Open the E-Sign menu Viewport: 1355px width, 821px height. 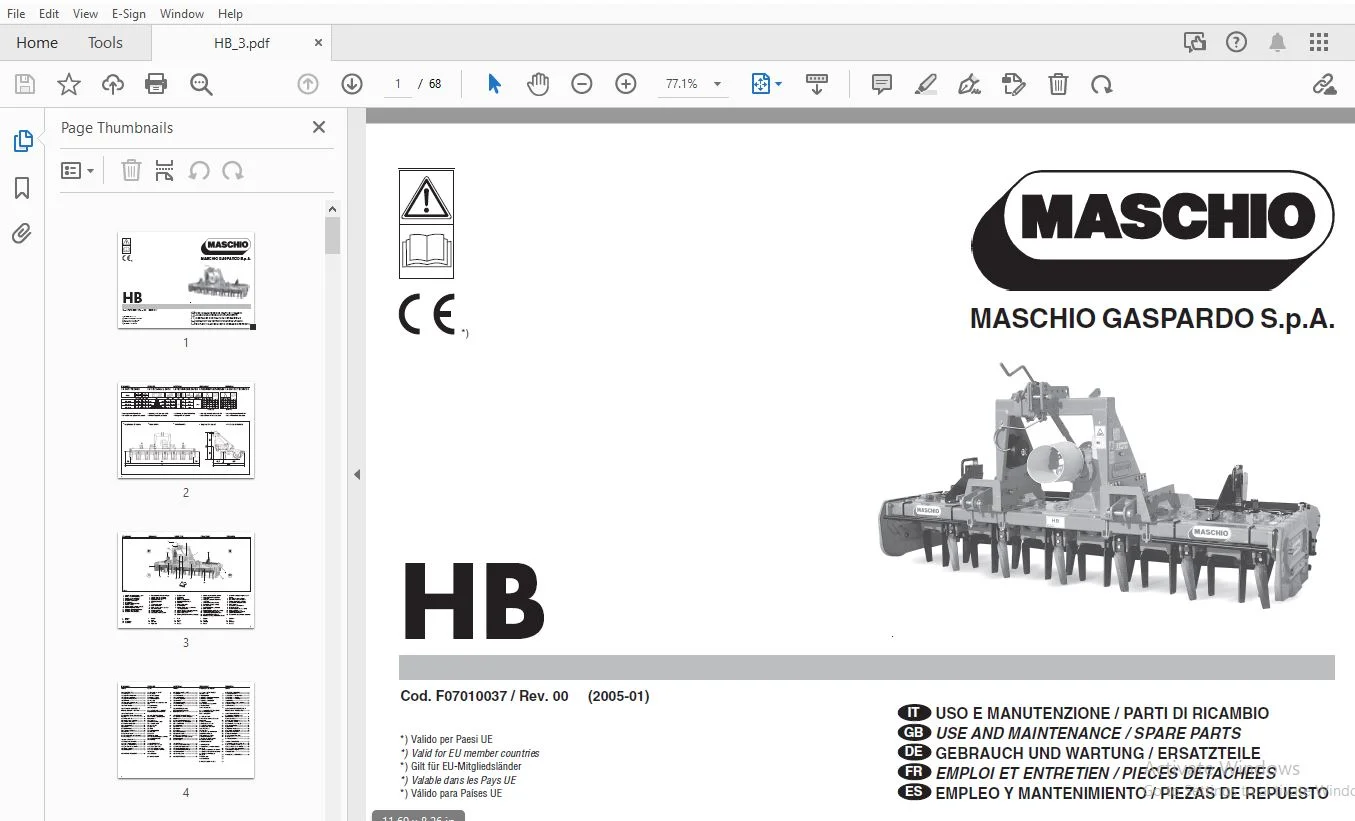(x=128, y=14)
